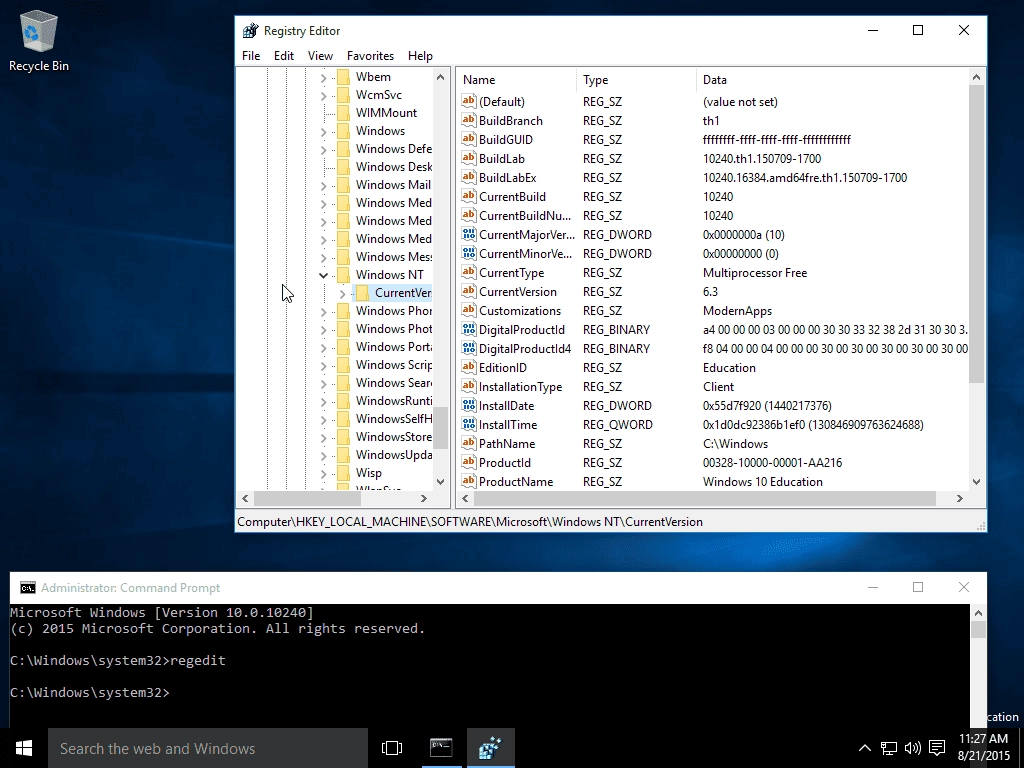The height and width of the screenshot is (768, 1024).
Task: Click the values pane scroll down arrow
Action: (976, 482)
